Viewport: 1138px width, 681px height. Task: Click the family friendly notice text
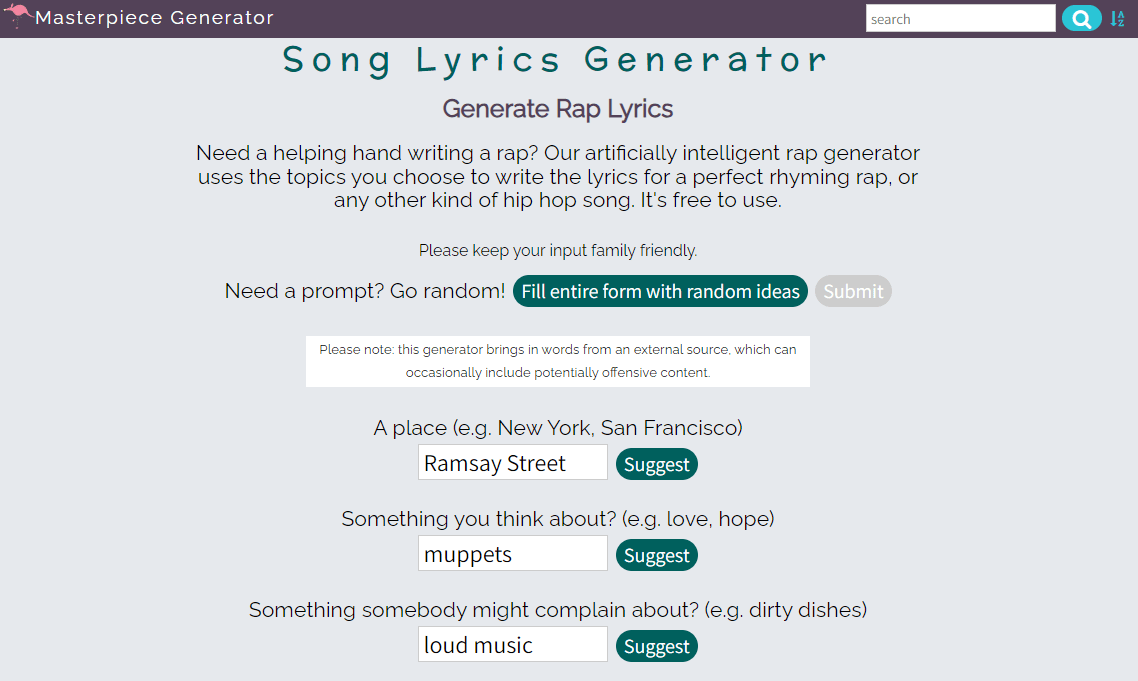click(x=557, y=250)
